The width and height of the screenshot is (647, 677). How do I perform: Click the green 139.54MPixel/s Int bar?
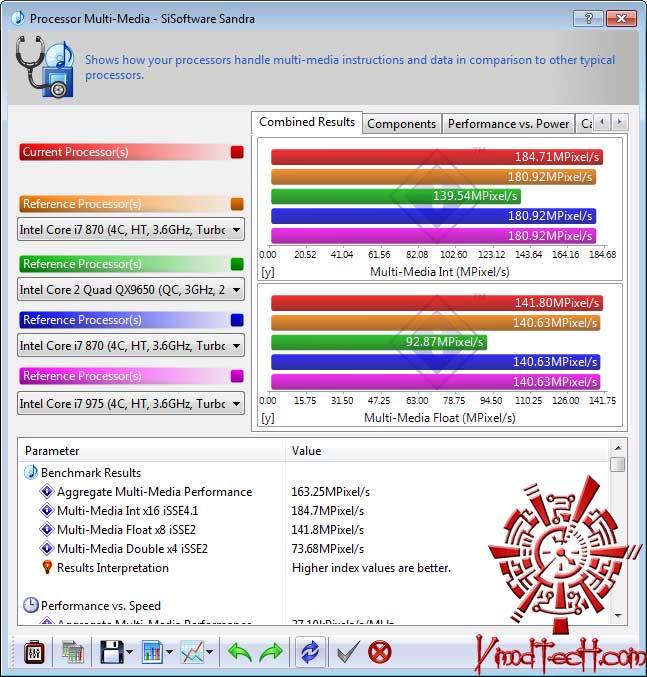point(396,196)
